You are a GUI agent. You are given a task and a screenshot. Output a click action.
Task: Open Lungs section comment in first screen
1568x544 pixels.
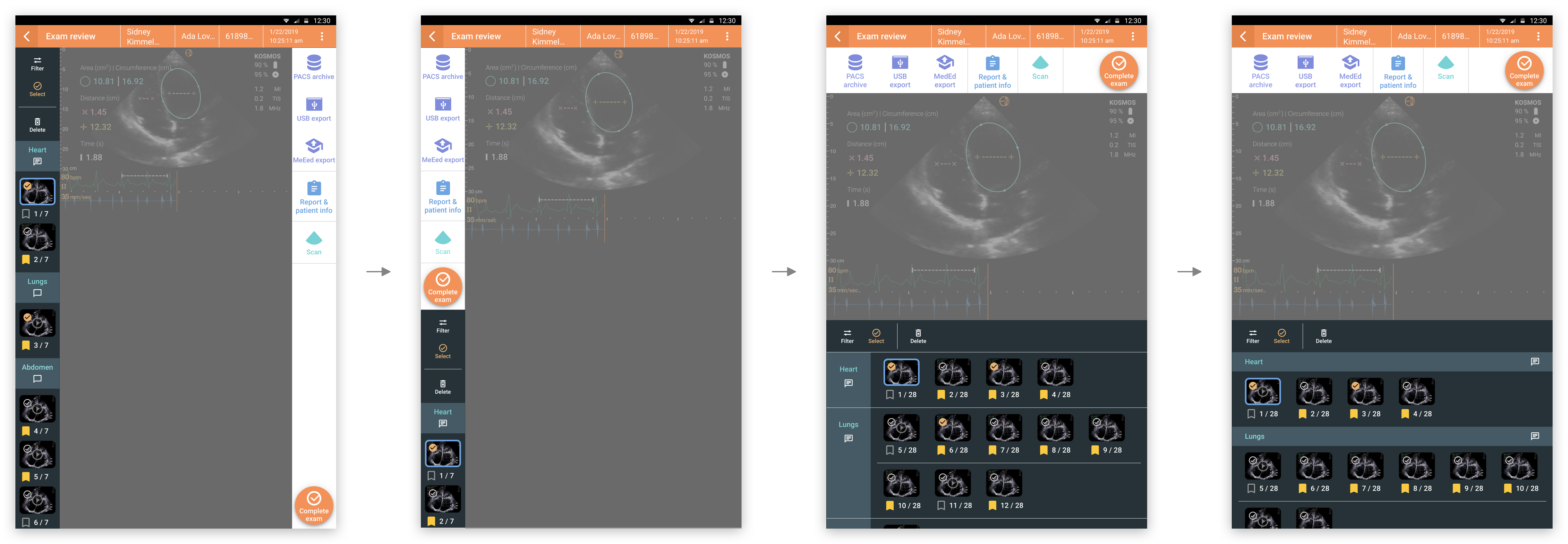point(37,293)
